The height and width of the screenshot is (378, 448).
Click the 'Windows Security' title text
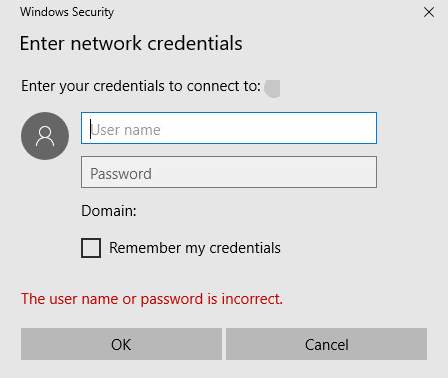tap(67, 12)
